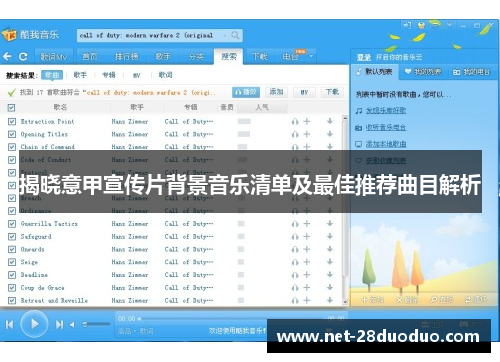This screenshot has width=500, height=362.
Task: Add Onwards with its plus icon
Action: (x=307, y=249)
